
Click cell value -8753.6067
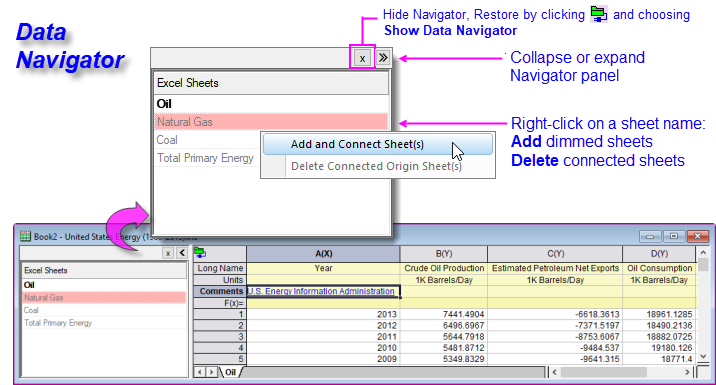pos(555,337)
